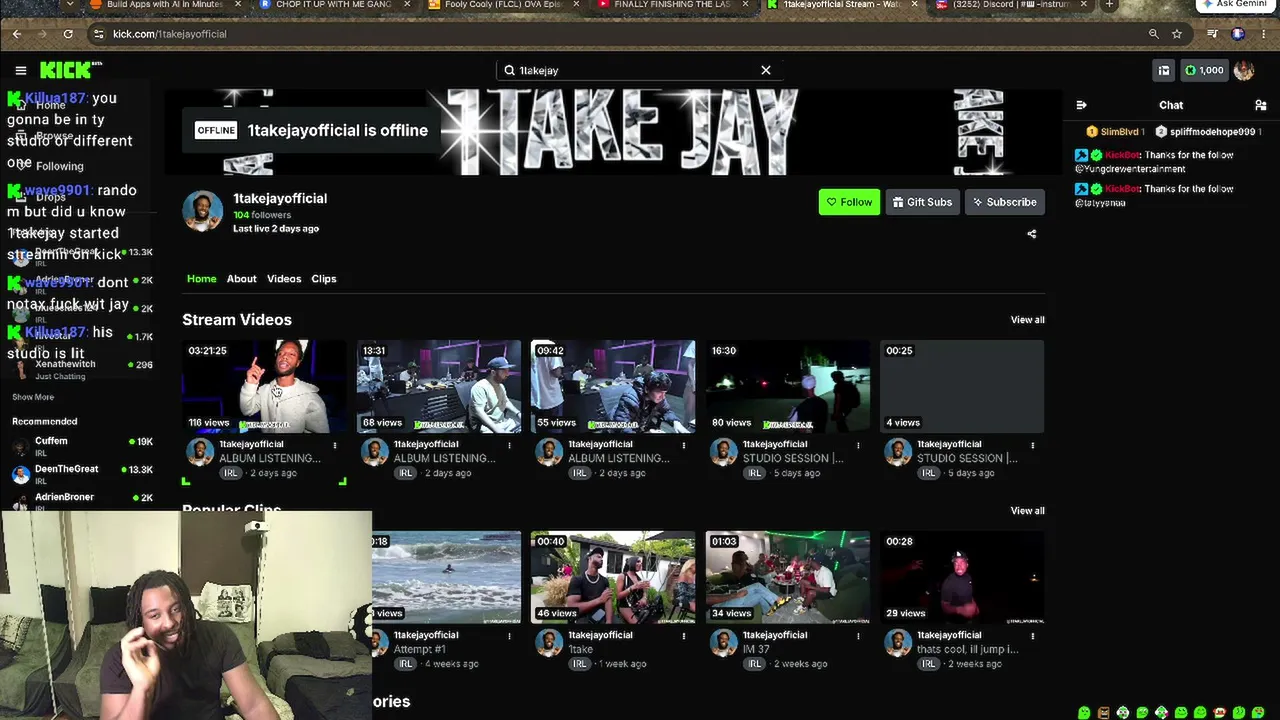Switch to FINALLY FINISHING YouTube tab
This screenshot has height=720, width=1280.
(x=672, y=5)
